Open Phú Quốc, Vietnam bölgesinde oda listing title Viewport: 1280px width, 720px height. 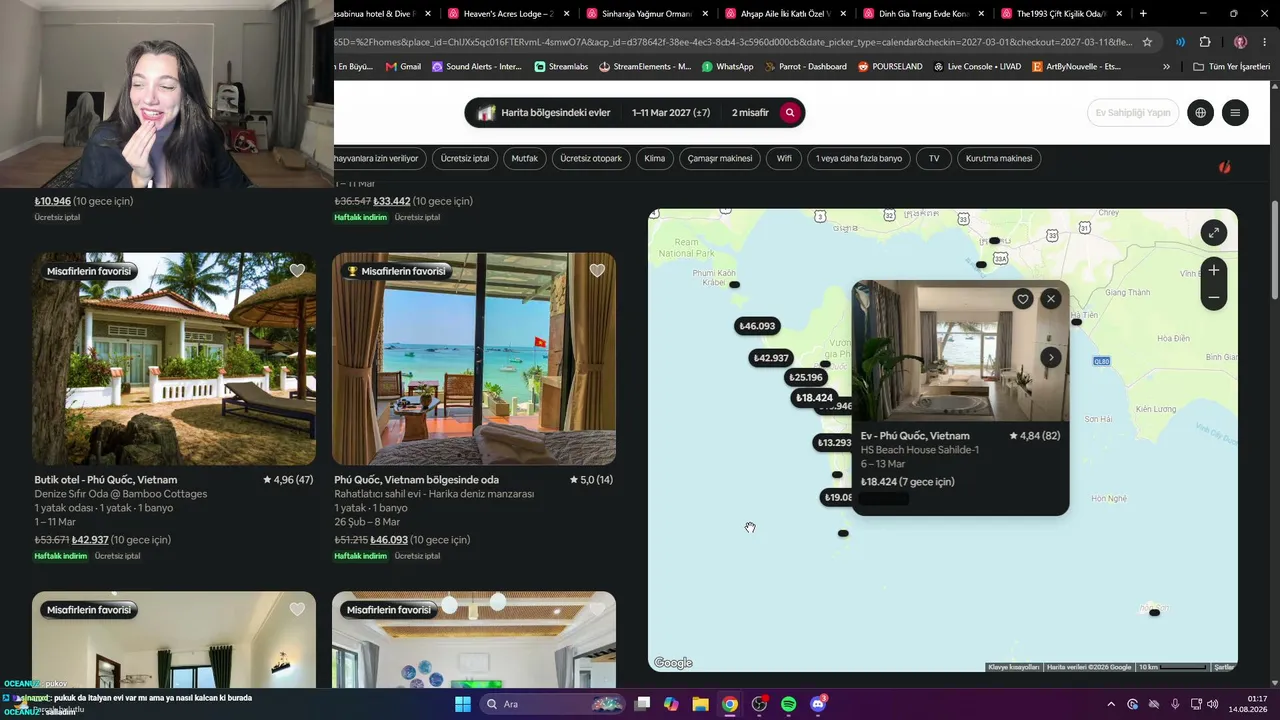click(x=416, y=480)
